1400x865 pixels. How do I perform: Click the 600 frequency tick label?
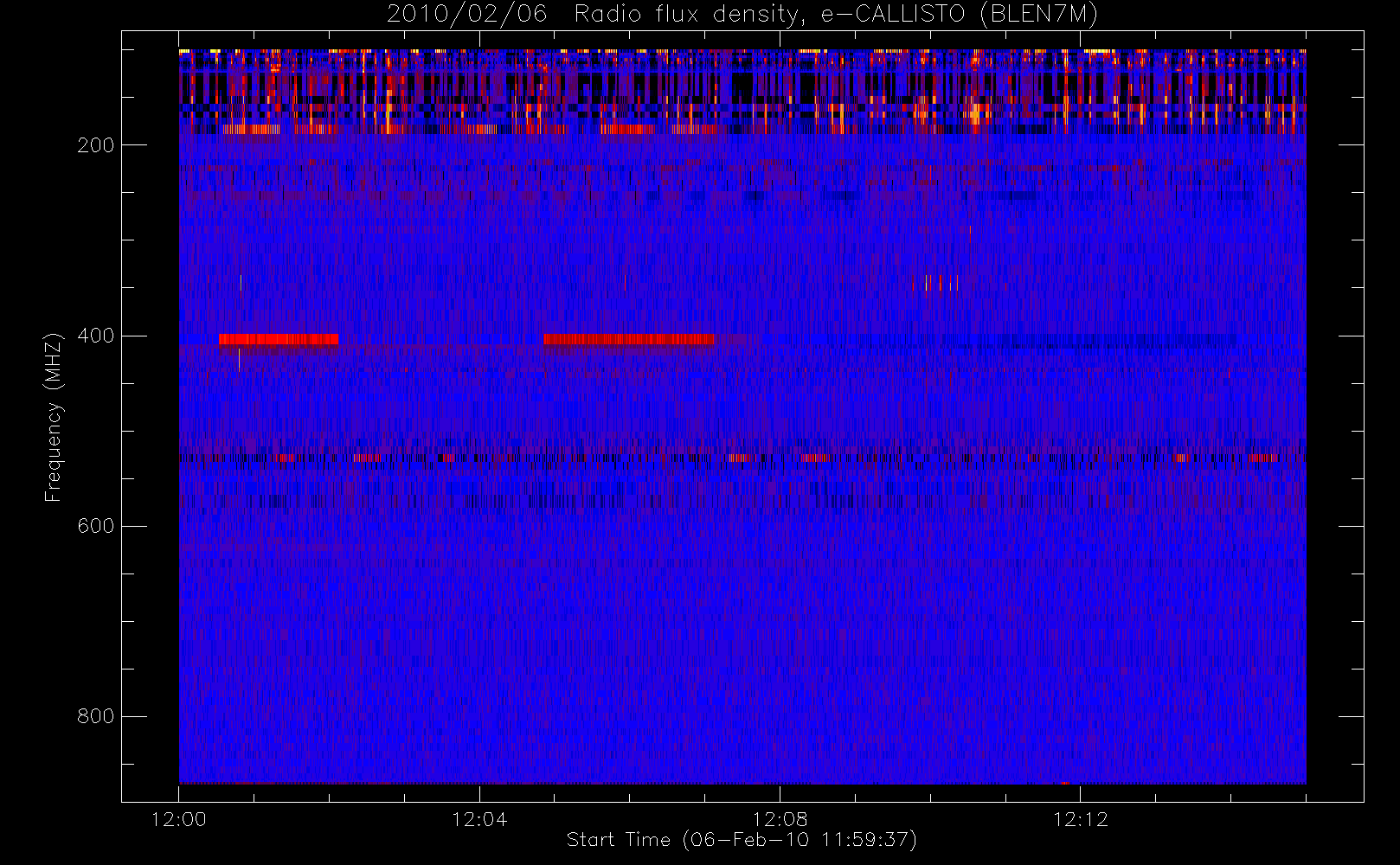pyautogui.click(x=95, y=526)
